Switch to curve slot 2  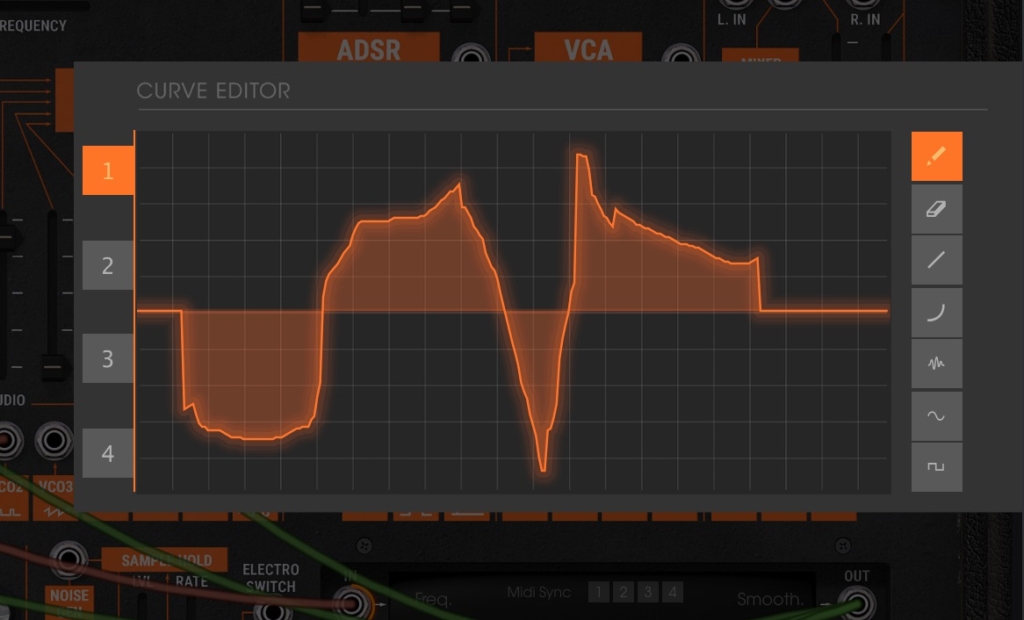click(x=108, y=265)
